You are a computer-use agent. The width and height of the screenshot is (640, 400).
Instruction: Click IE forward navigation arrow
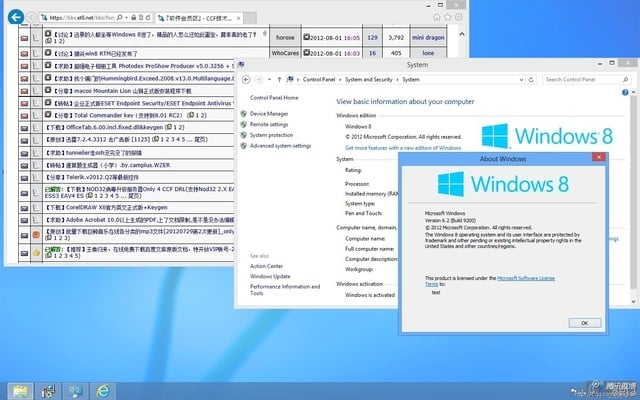pos(31,17)
